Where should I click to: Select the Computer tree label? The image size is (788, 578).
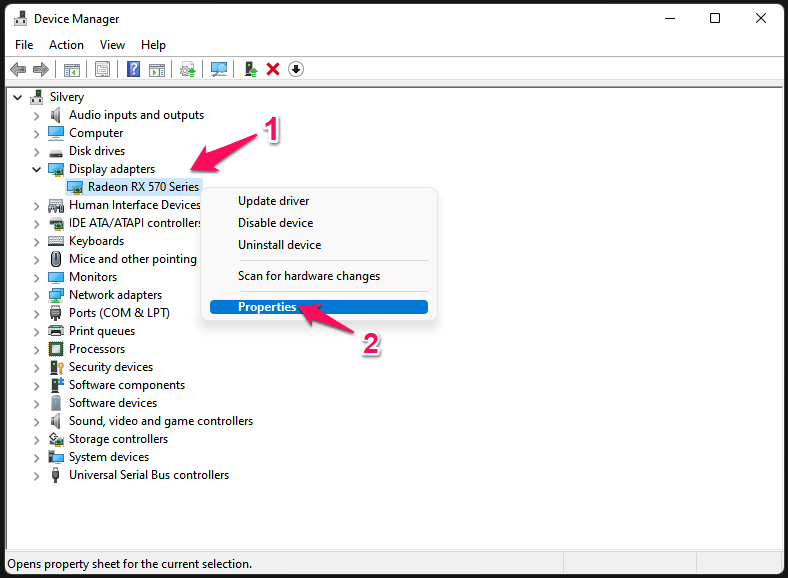(96, 133)
